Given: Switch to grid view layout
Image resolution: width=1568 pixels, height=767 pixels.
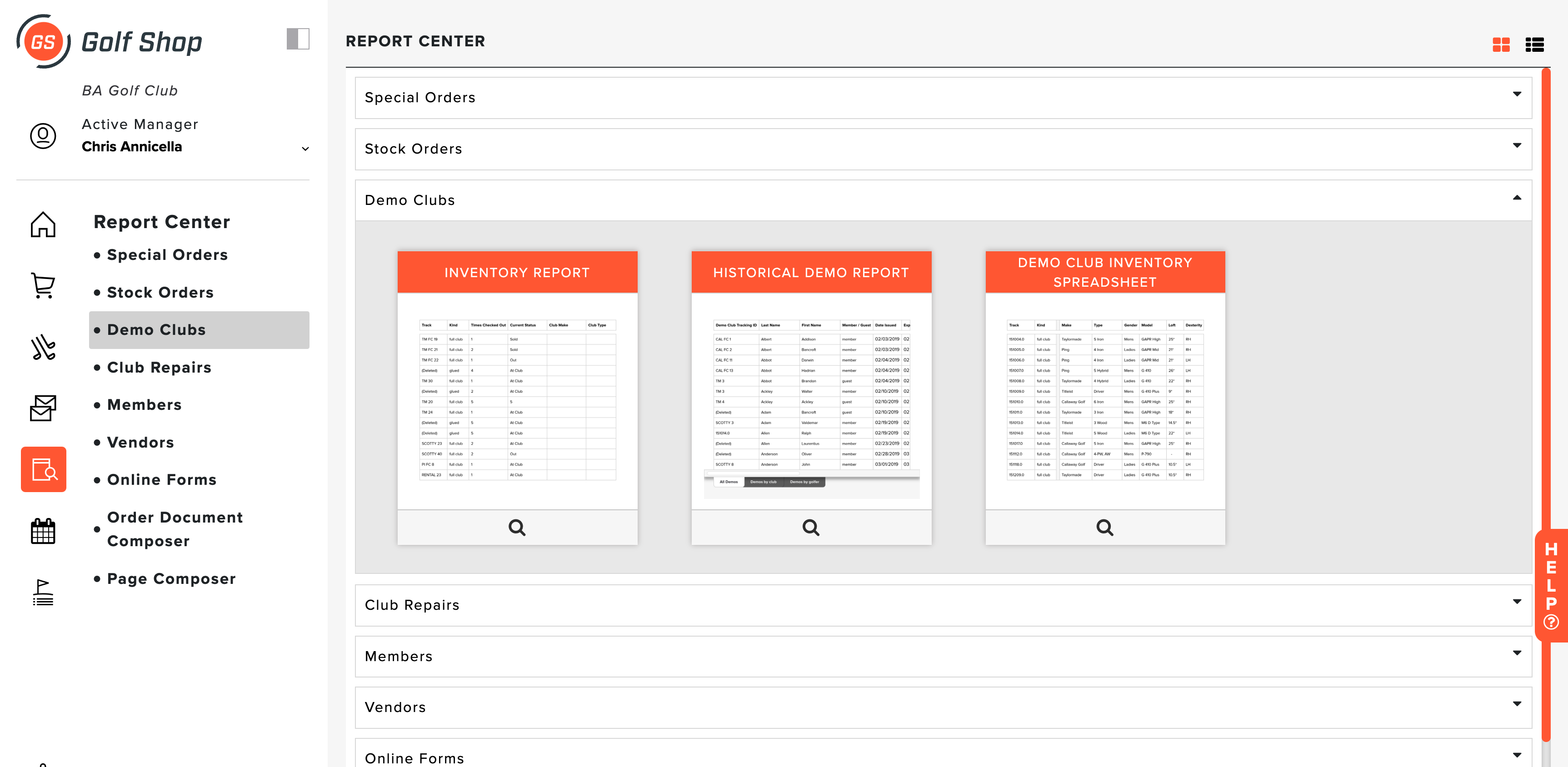Looking at the screenshot, I should (1500, 45).
